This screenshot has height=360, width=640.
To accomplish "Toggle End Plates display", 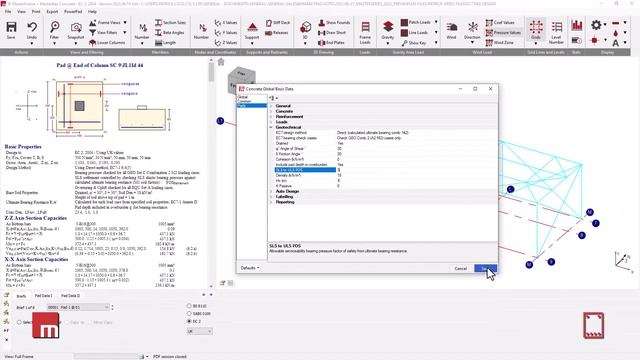I will coord(331,42).
